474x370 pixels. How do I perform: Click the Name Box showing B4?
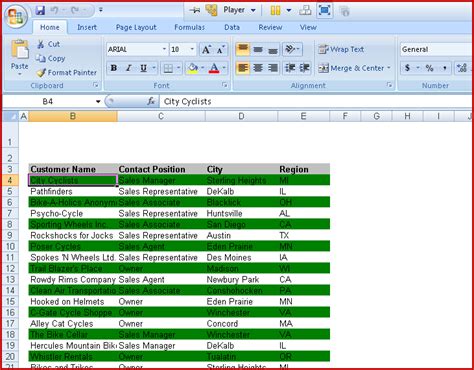point(48,101)
